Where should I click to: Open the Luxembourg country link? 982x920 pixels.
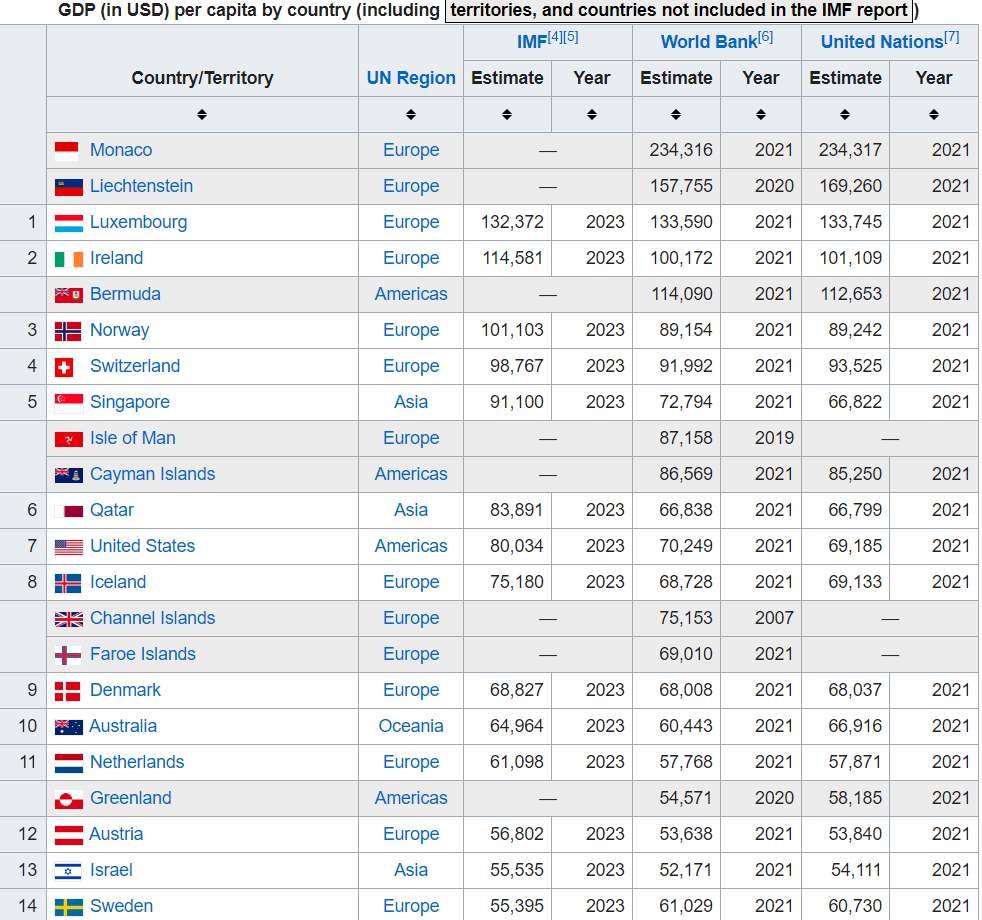click(138, 222)
